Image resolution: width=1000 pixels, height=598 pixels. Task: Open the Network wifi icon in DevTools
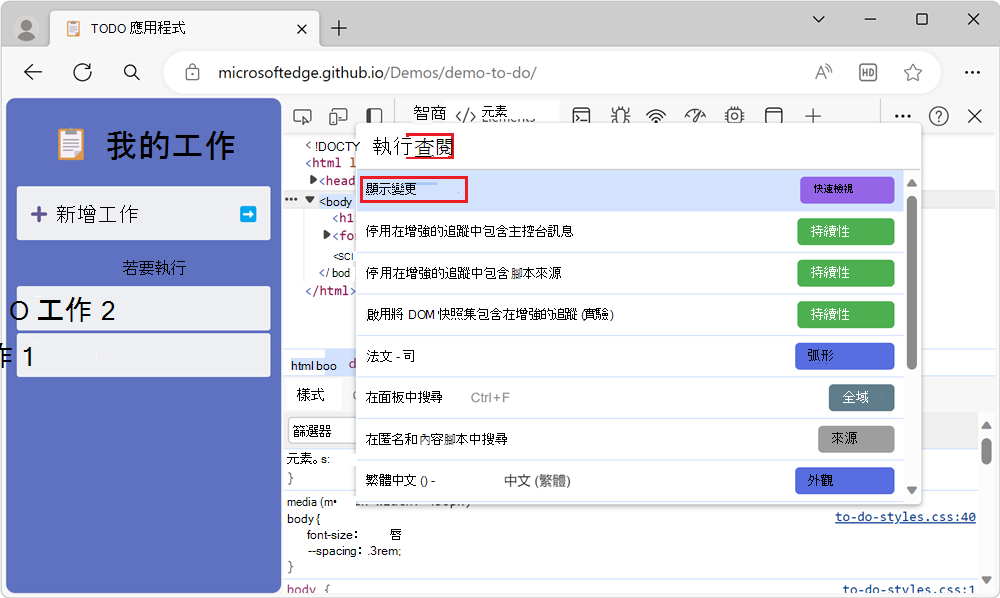point(656,116)
